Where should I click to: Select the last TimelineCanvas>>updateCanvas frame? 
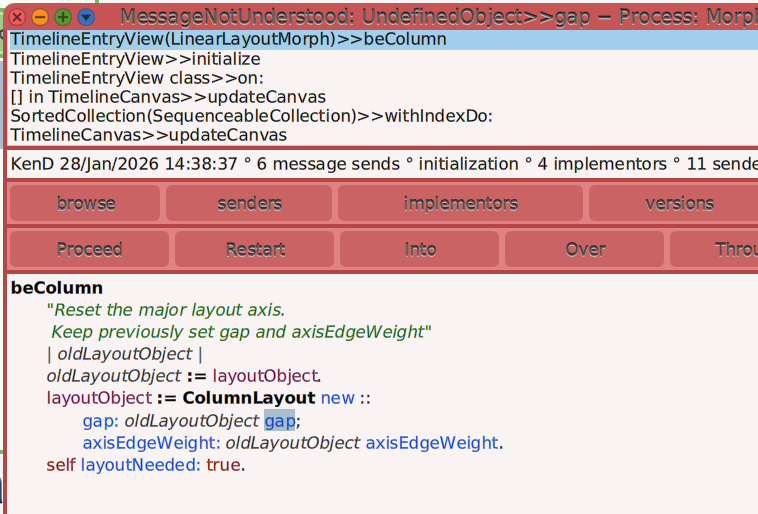pyautogui.click(x=148, y=135)
